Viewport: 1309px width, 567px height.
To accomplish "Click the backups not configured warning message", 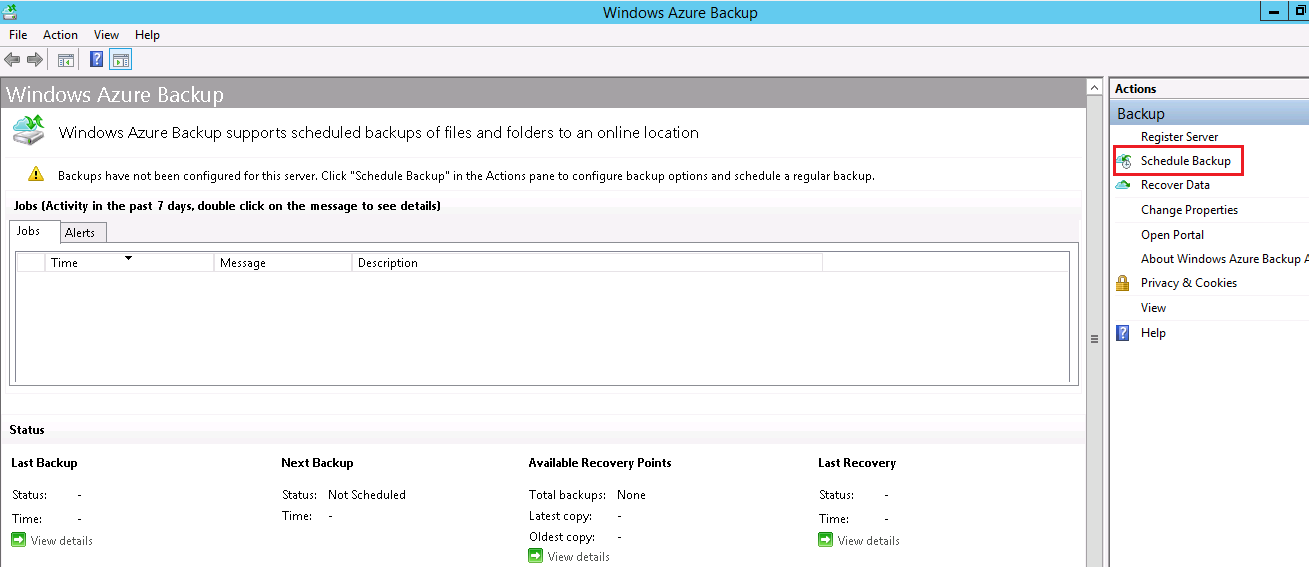I will point(466,176).
